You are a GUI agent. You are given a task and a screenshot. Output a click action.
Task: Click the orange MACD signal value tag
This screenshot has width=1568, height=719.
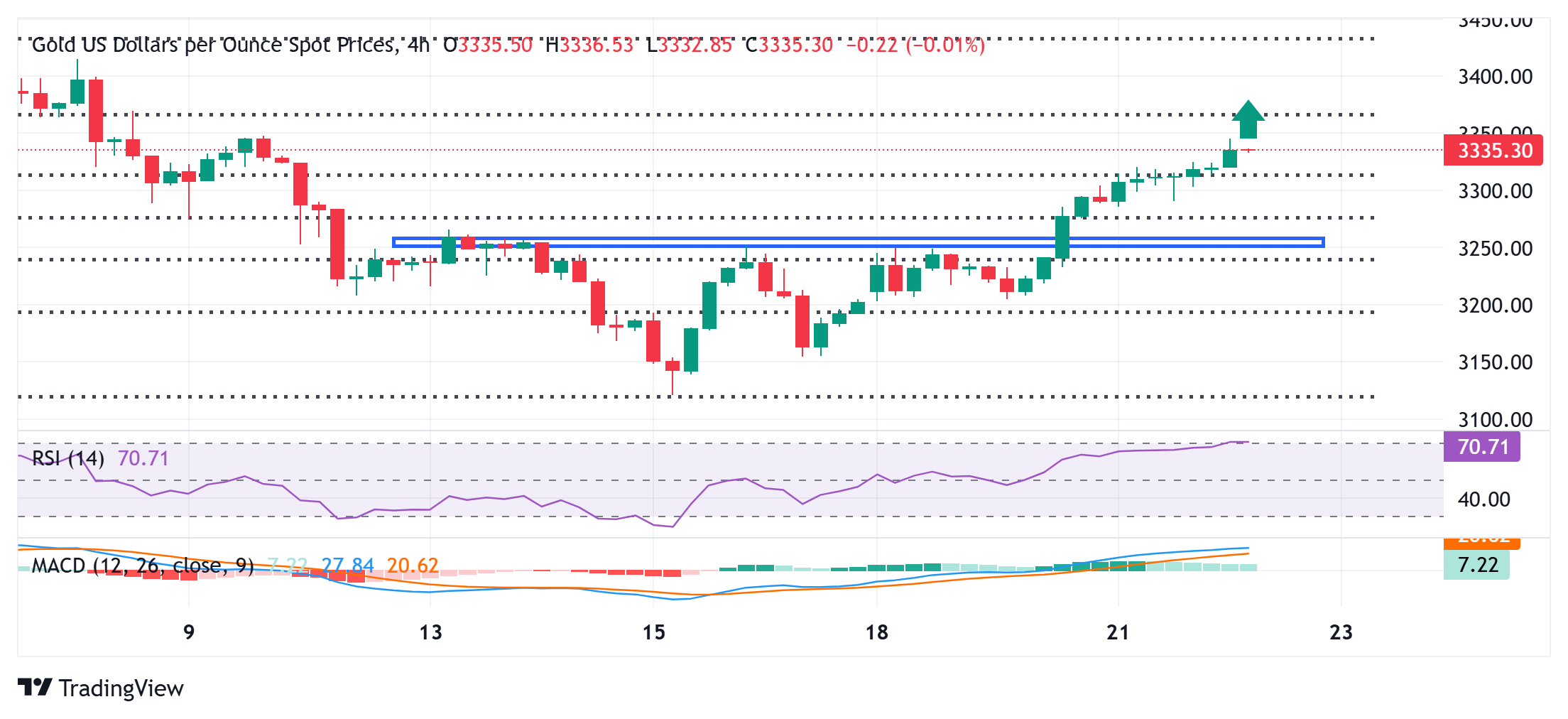[x=1481, y=542]
